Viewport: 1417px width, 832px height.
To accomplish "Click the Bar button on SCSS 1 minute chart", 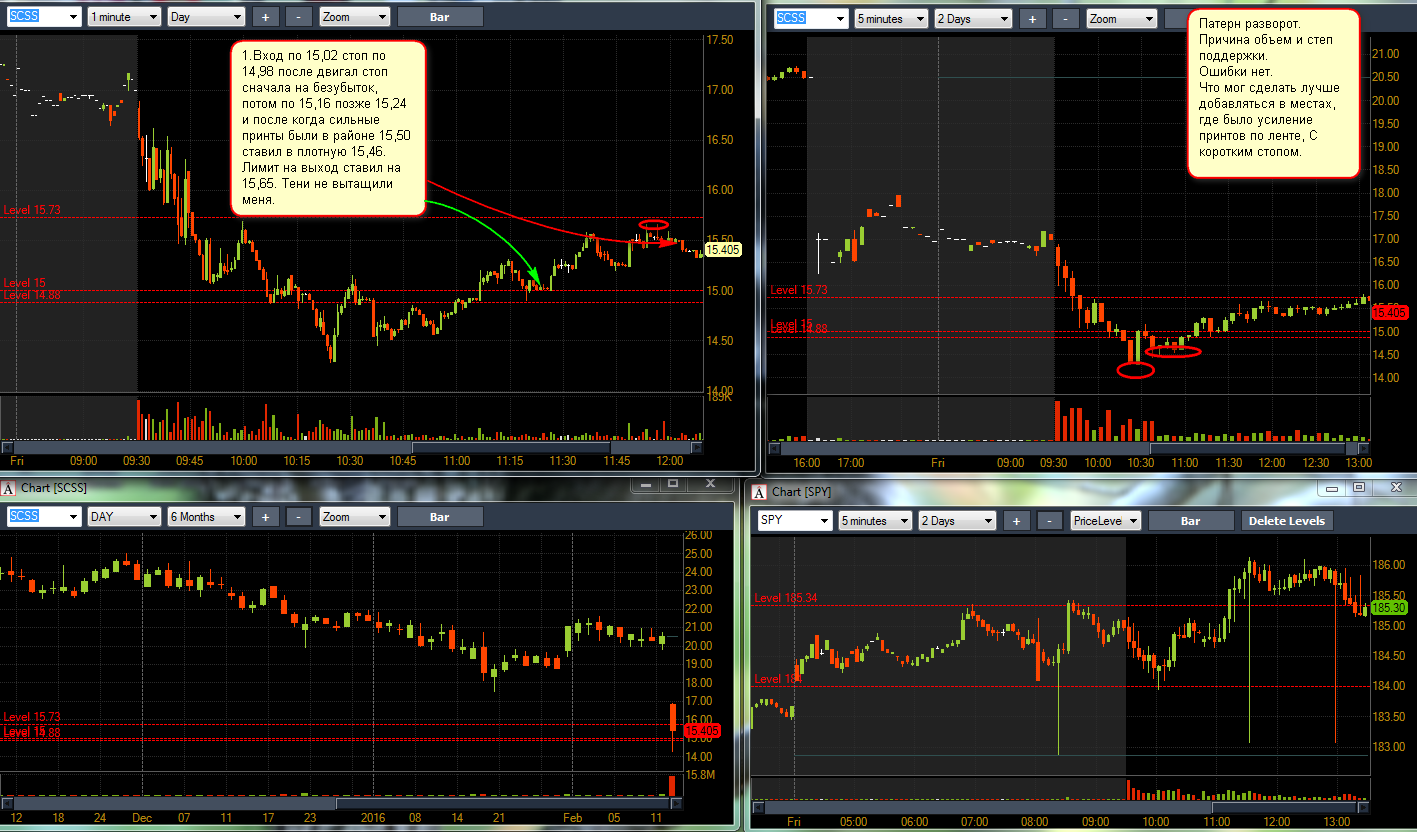I will click(440, 17).
